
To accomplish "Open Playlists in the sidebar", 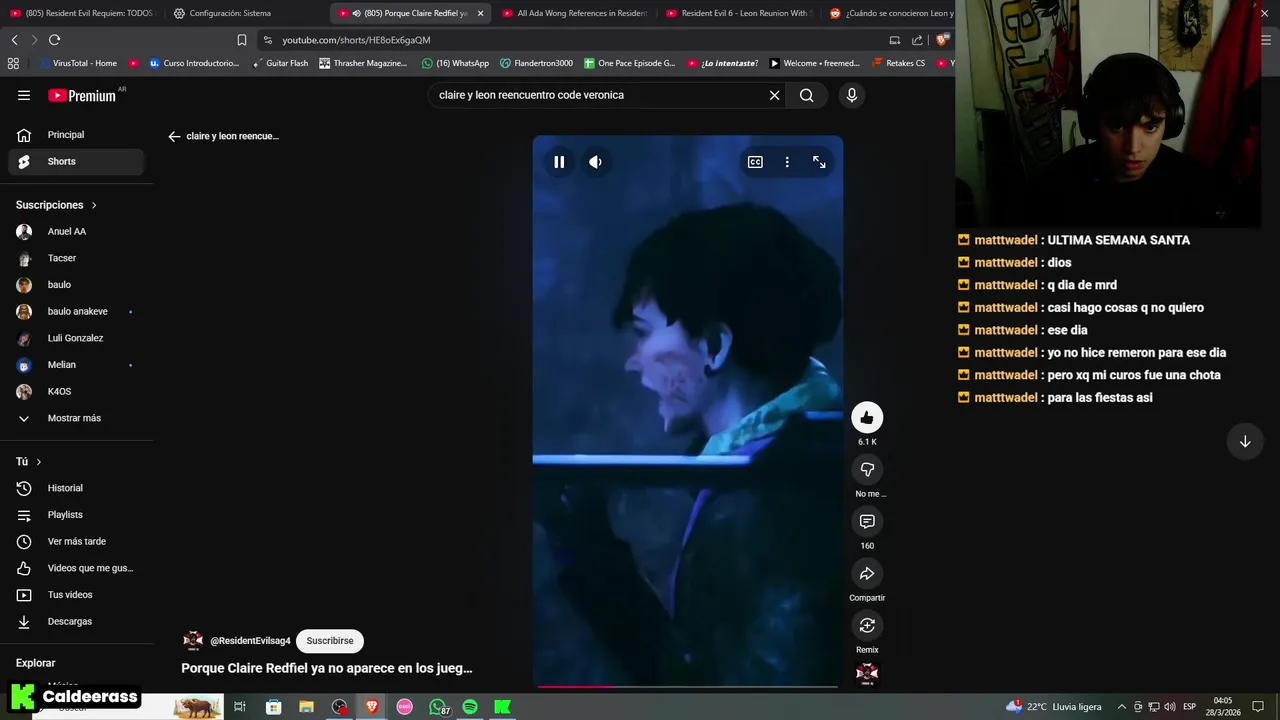I will click(76, 515).
